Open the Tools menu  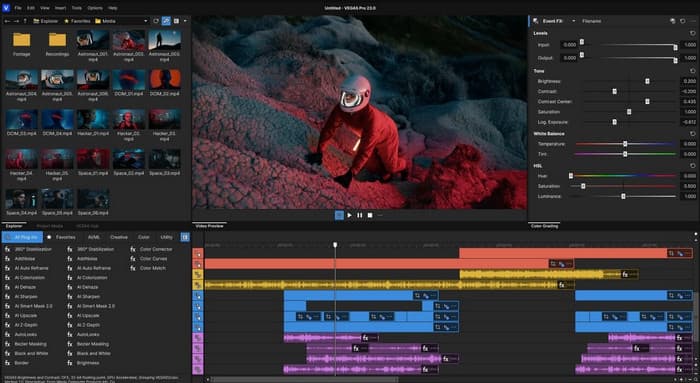[x=77, y=8]
